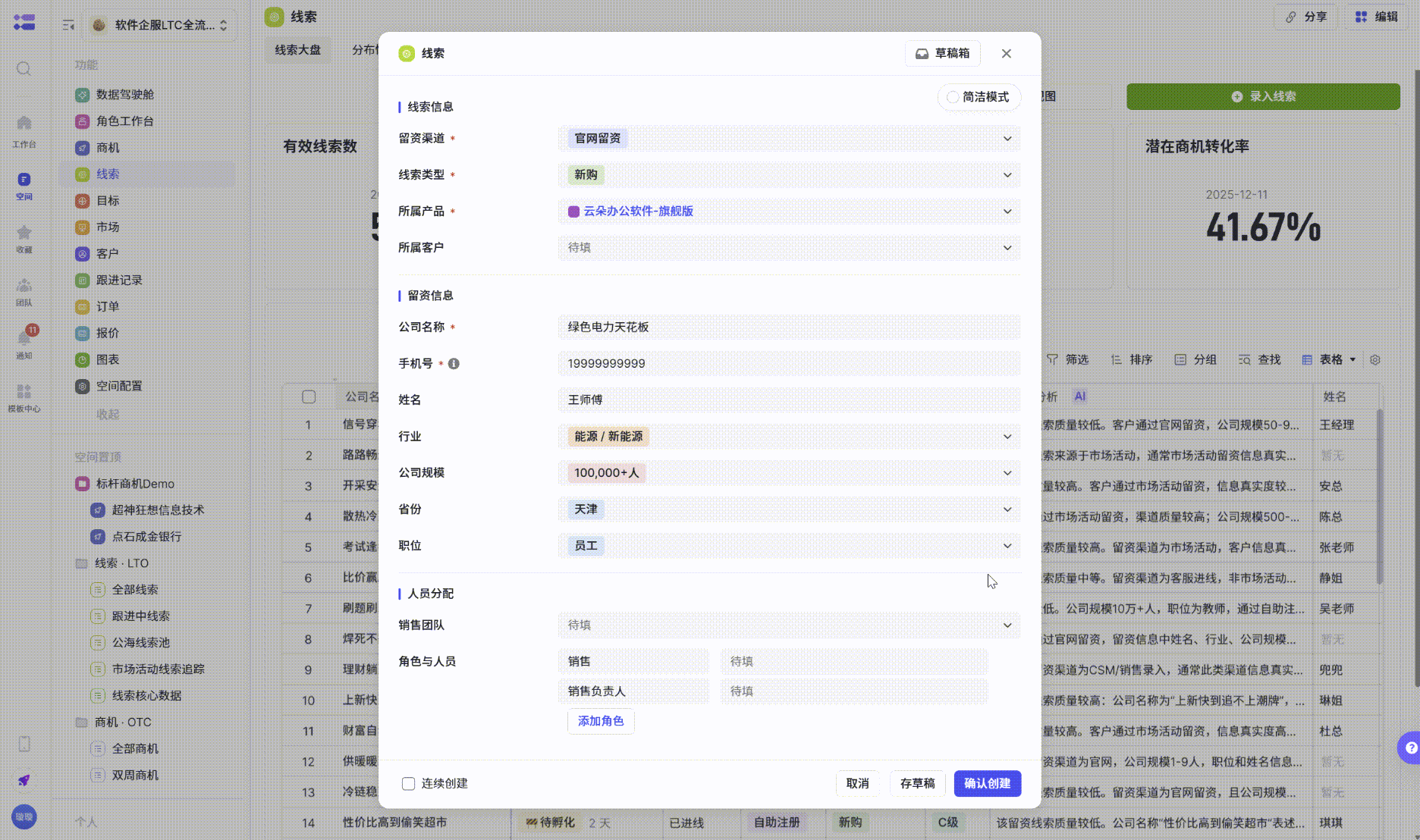
Task: Enable the 连续创建 checkbox
Action: 409,784
